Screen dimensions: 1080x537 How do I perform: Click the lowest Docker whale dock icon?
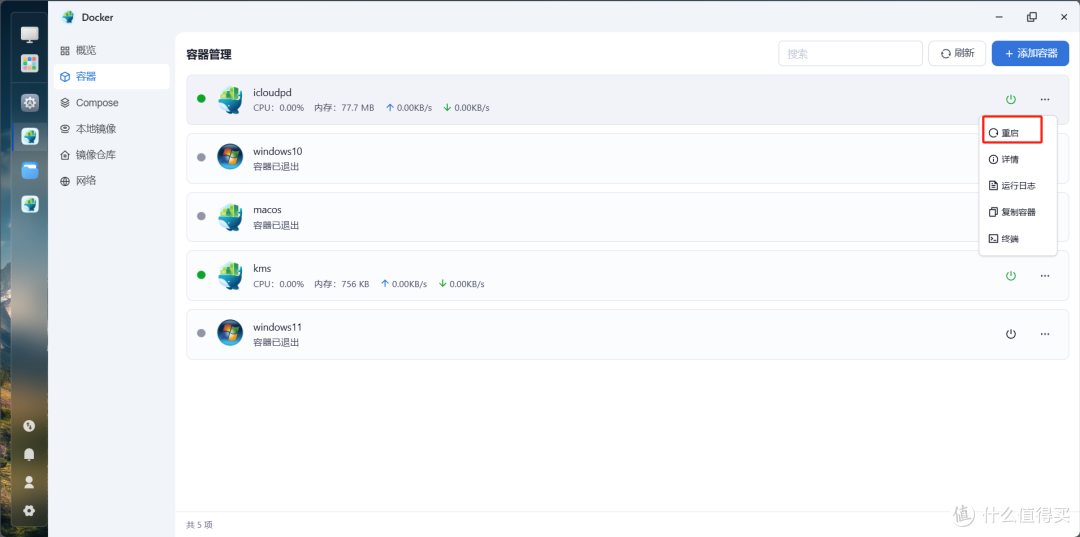point(30,204)
